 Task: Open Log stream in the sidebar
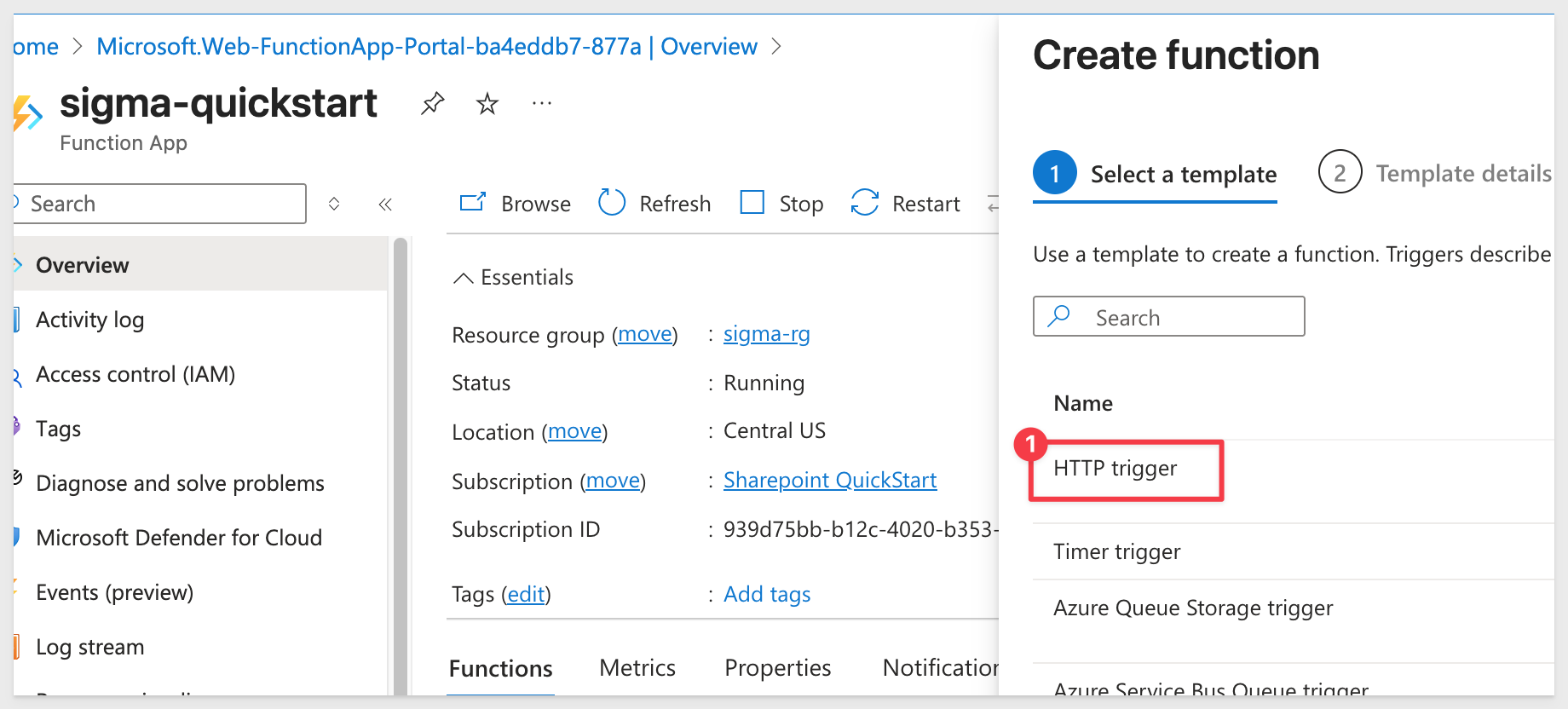(x=200, y=647)
